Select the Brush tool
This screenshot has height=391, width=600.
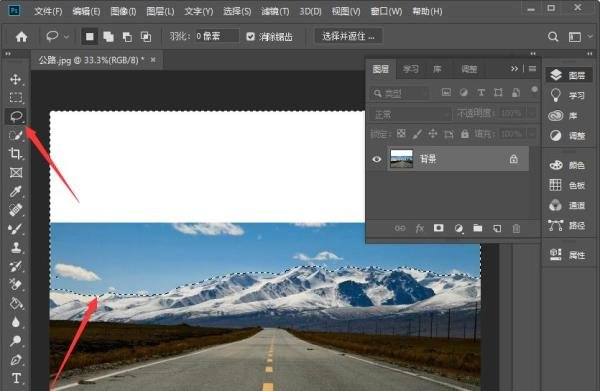click(x=15, y=229)
